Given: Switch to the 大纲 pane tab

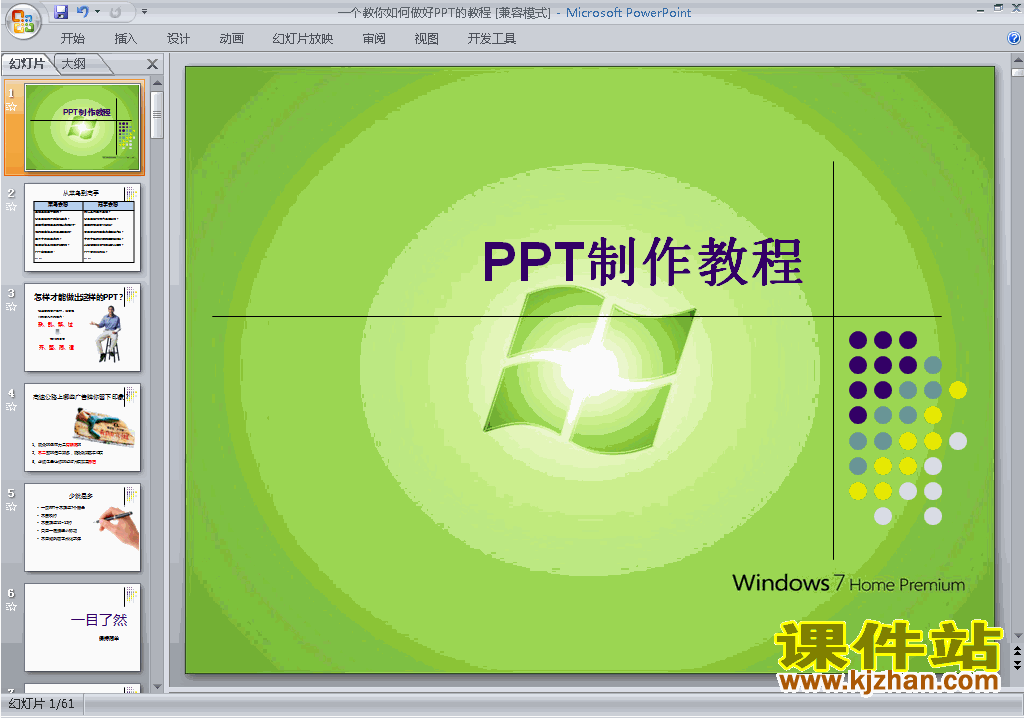Looking at the screenshot, I should pyautogui.click(x=74, y=63).
